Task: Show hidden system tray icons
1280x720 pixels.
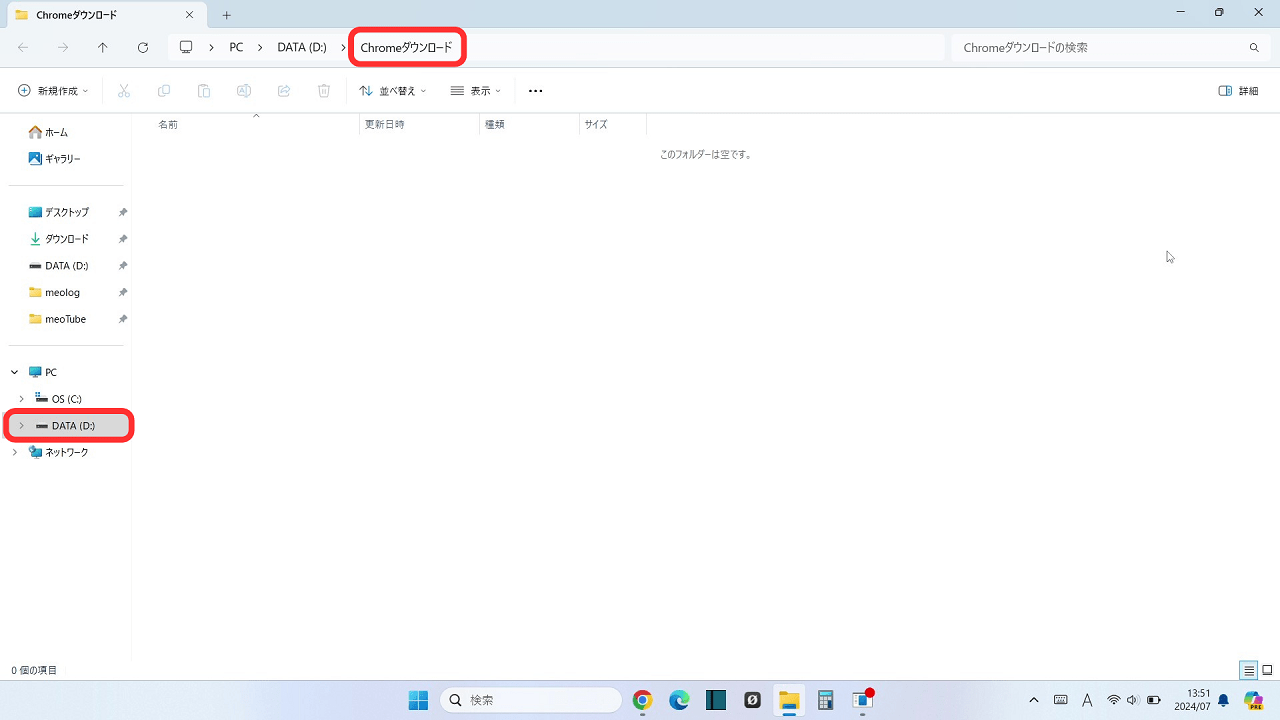Action: [1034, 700]
